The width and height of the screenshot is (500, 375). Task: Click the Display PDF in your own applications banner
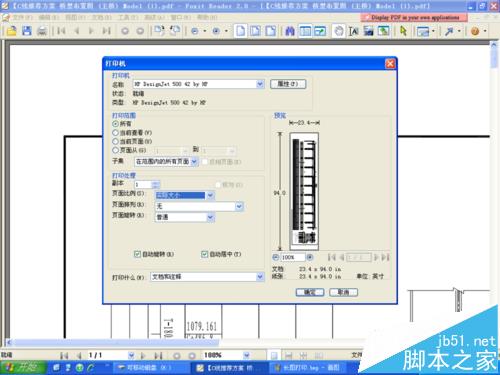coord(414,17)
